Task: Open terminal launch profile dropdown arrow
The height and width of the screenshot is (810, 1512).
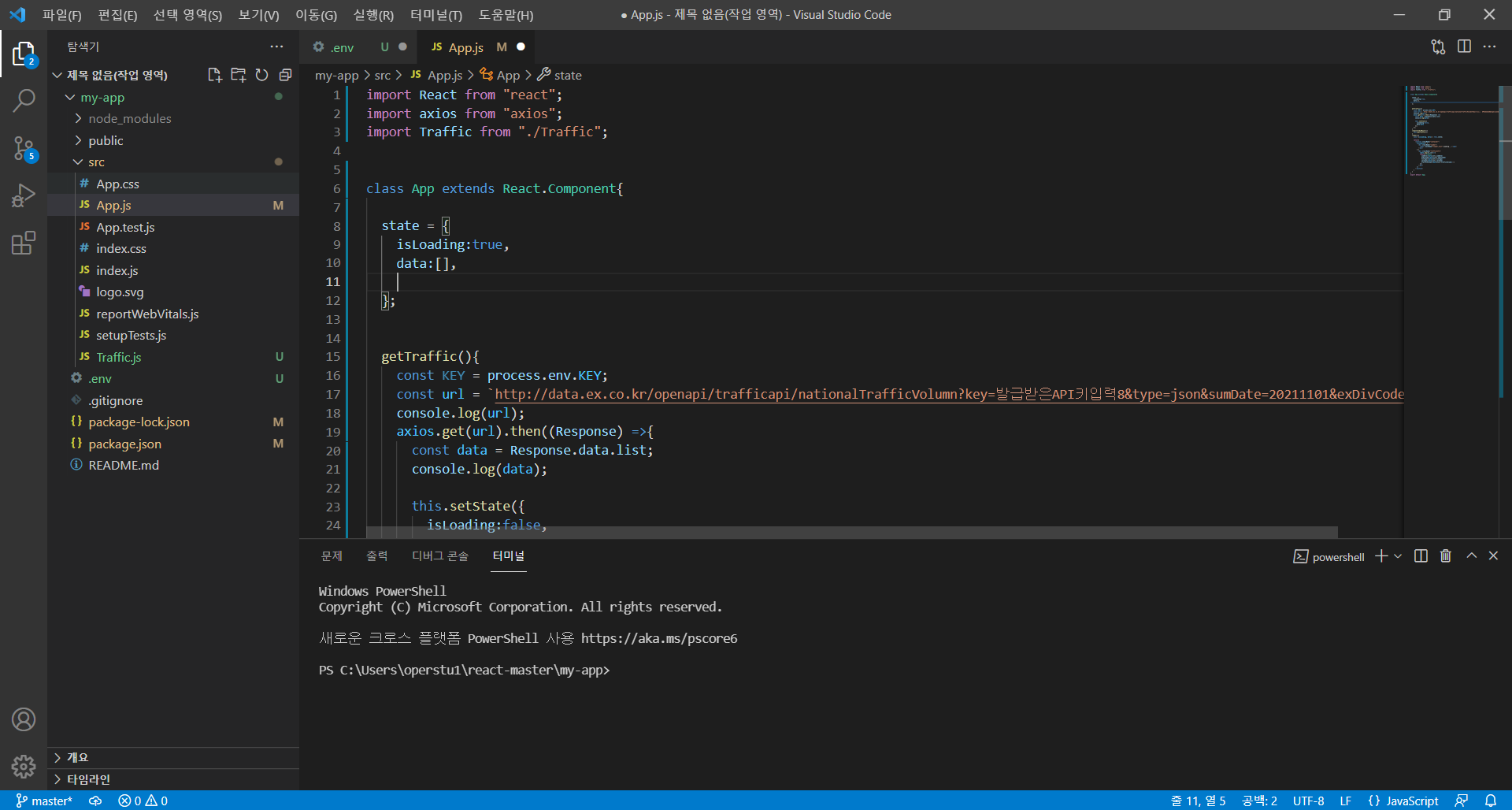Action: click(1398, 556)
